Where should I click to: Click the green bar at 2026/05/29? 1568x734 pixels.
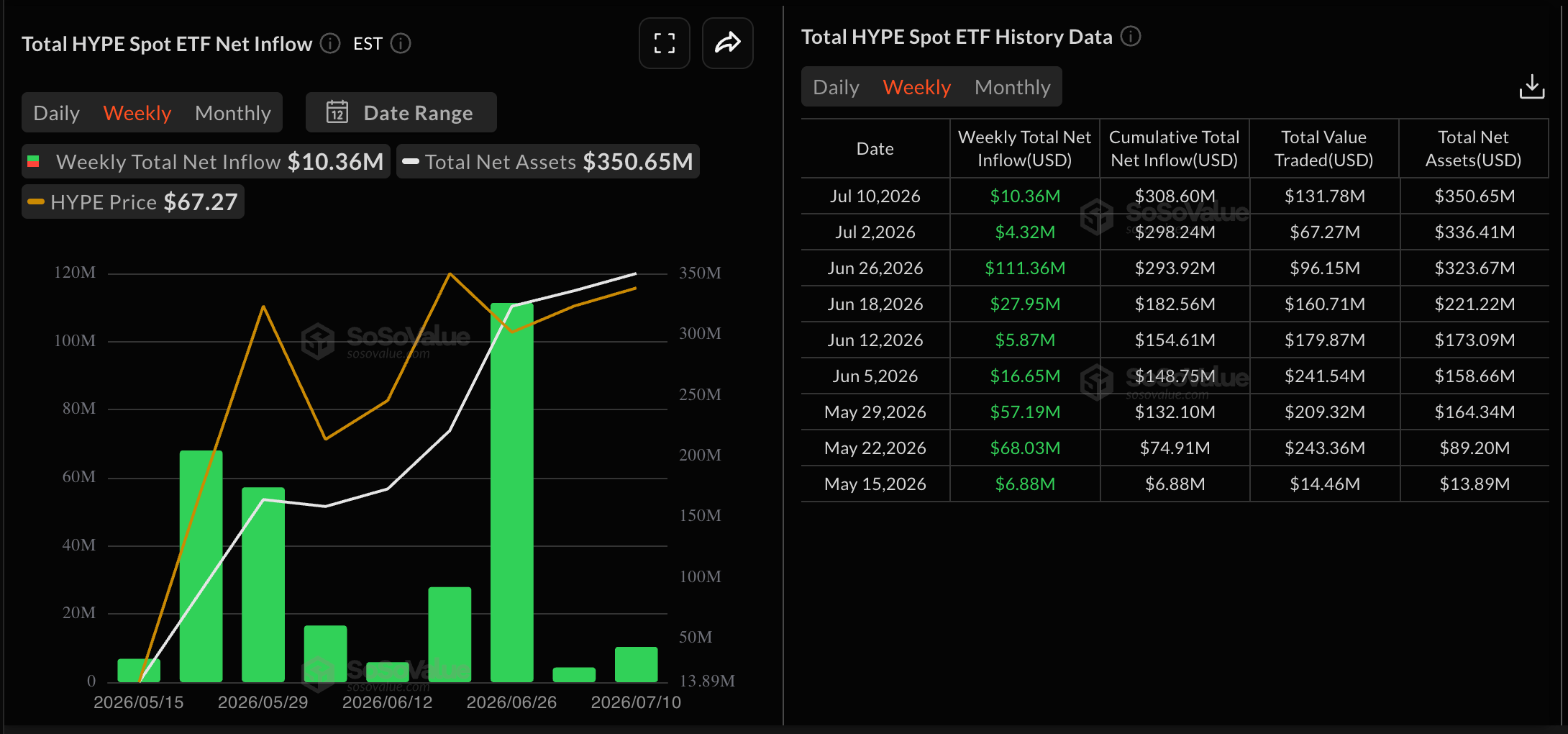tap(263, 584)
